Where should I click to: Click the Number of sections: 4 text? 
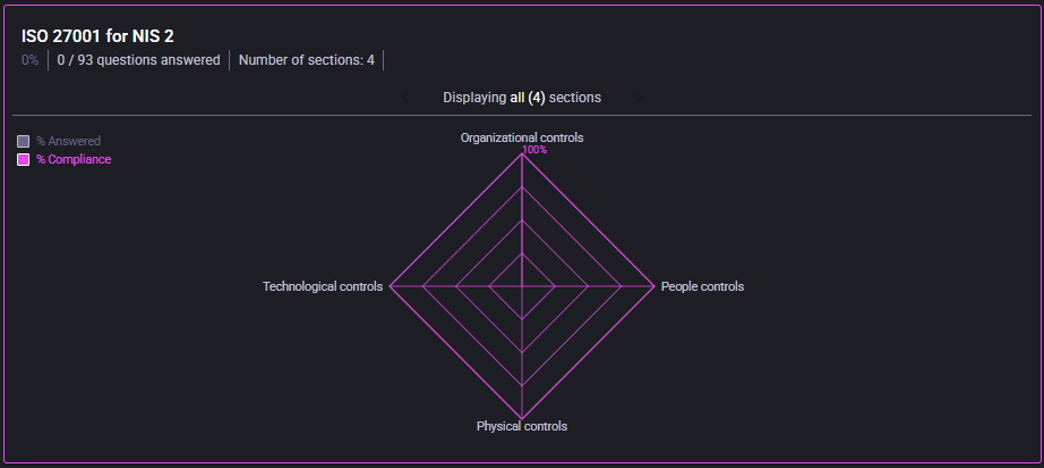tap(306, 60)
